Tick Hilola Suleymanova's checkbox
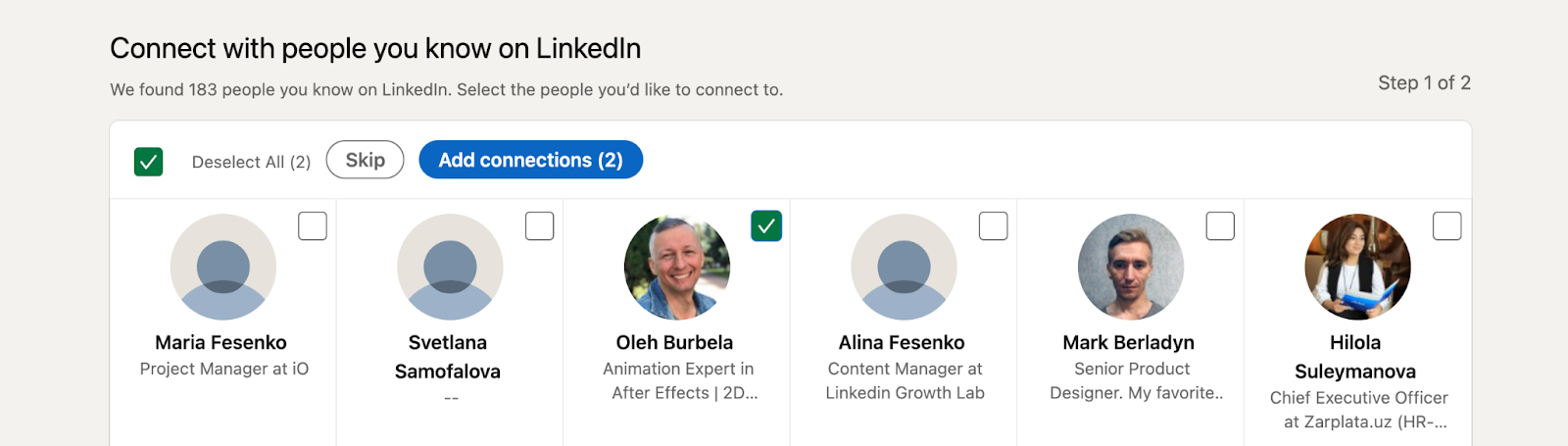 [1446, 226]
